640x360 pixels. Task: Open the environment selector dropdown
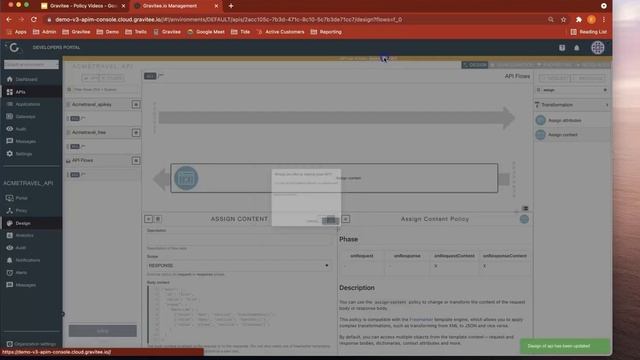31,64
